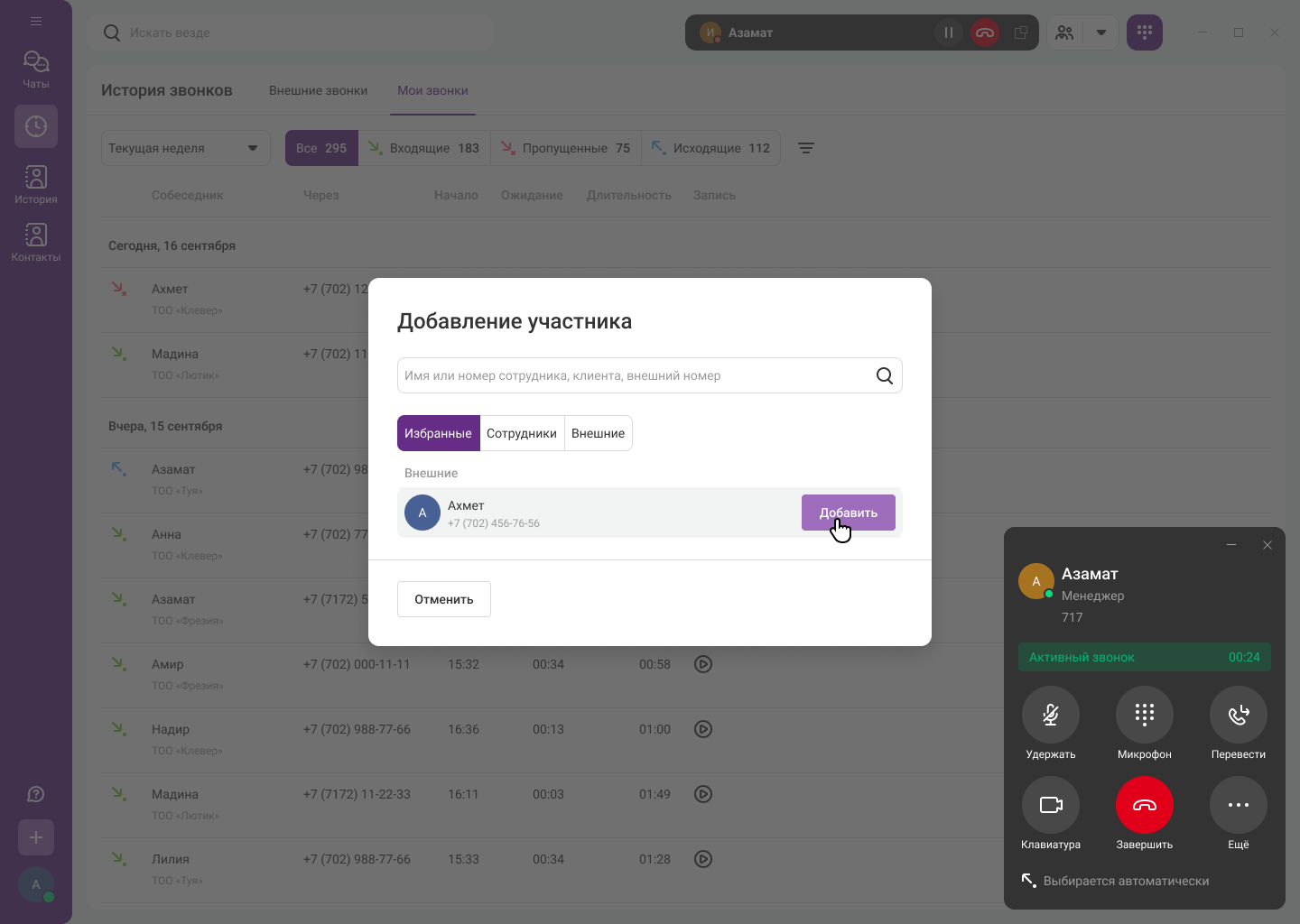The height and width of the screenshot is (924, 1300).
Task: Open the help question mark icon
Action: pyautogui.click(x=36, y=794)
